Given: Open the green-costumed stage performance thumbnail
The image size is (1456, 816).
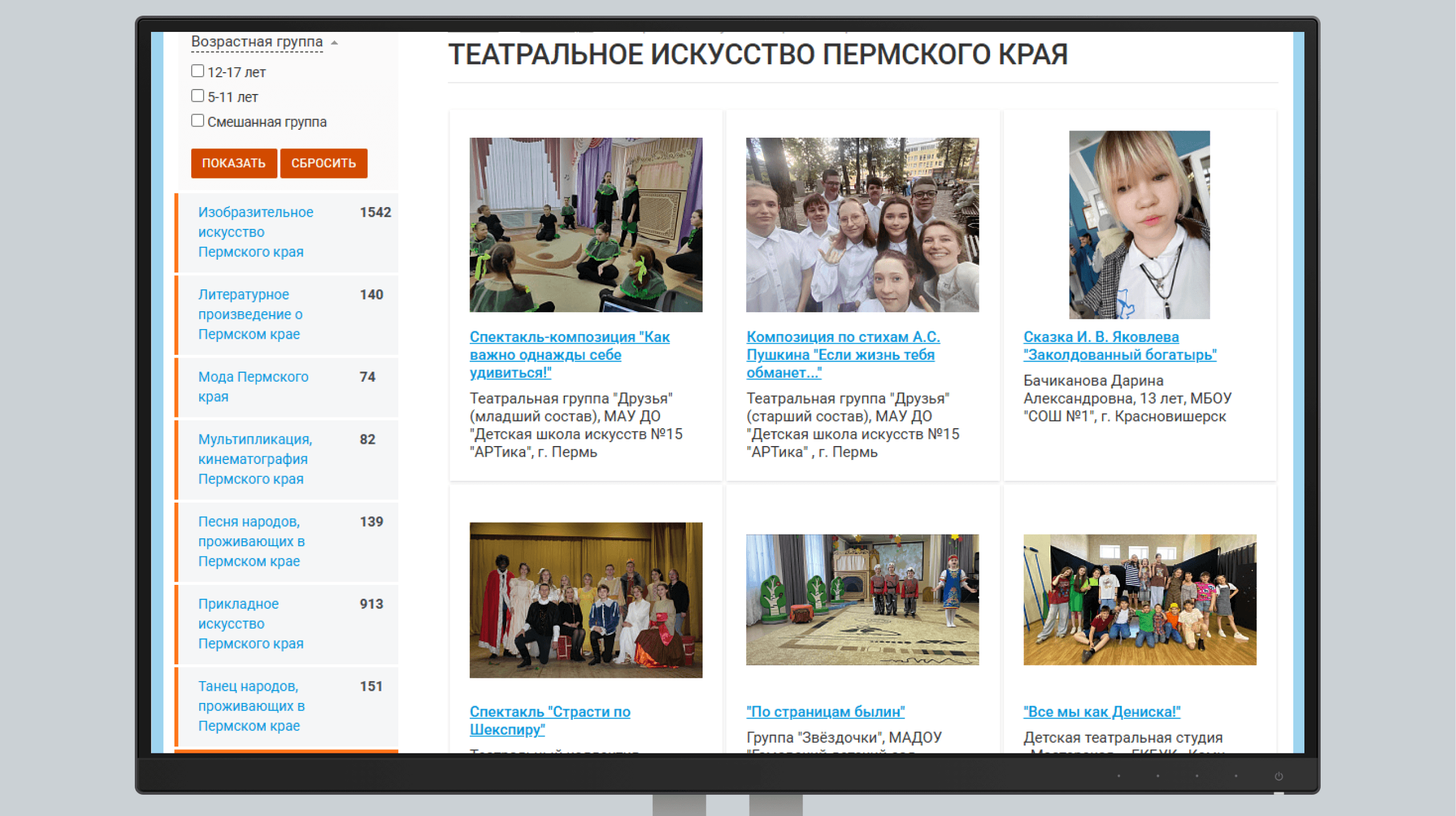Looking at the screenshot, I should point(586,224).
